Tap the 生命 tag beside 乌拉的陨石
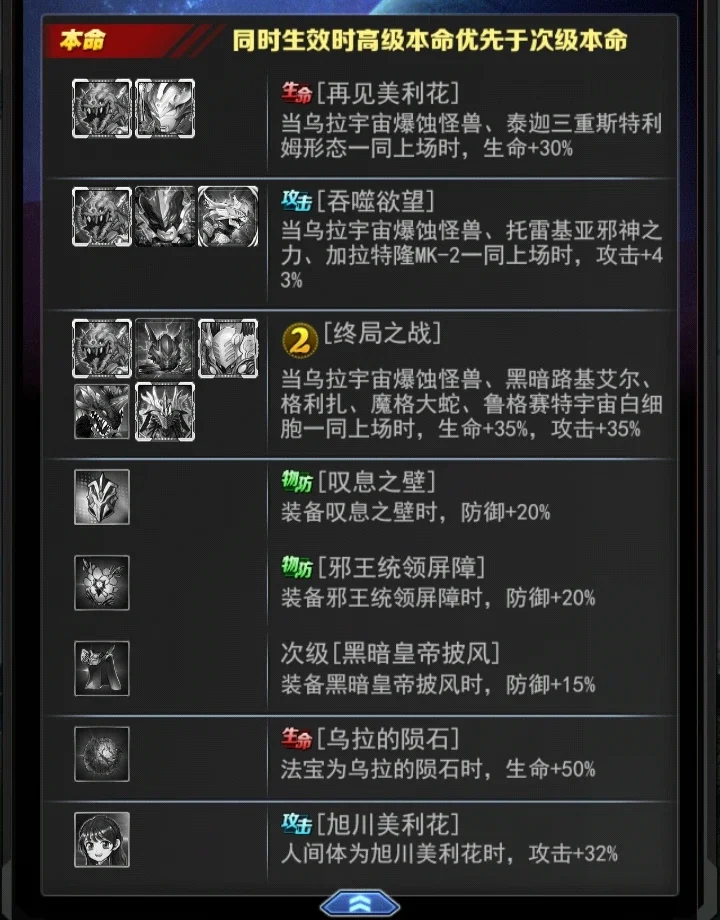Image resolution: width=720 pixels, height=920 pixels. pos(296,739)
